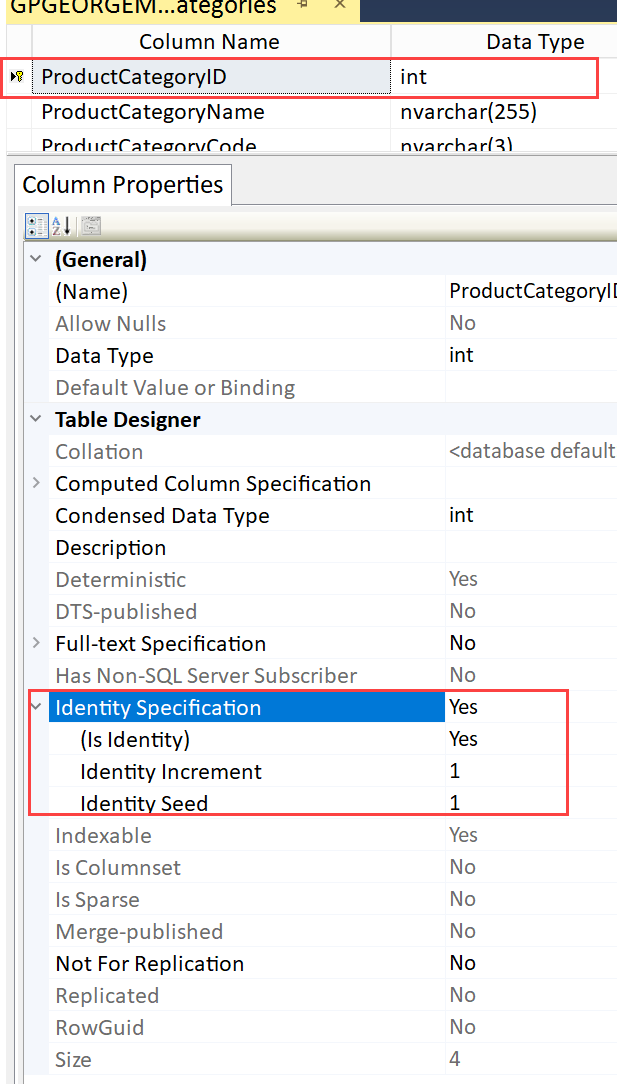Close the table designer tab
This screenshot has width=617, height=1084.
(x=340, y=6)
